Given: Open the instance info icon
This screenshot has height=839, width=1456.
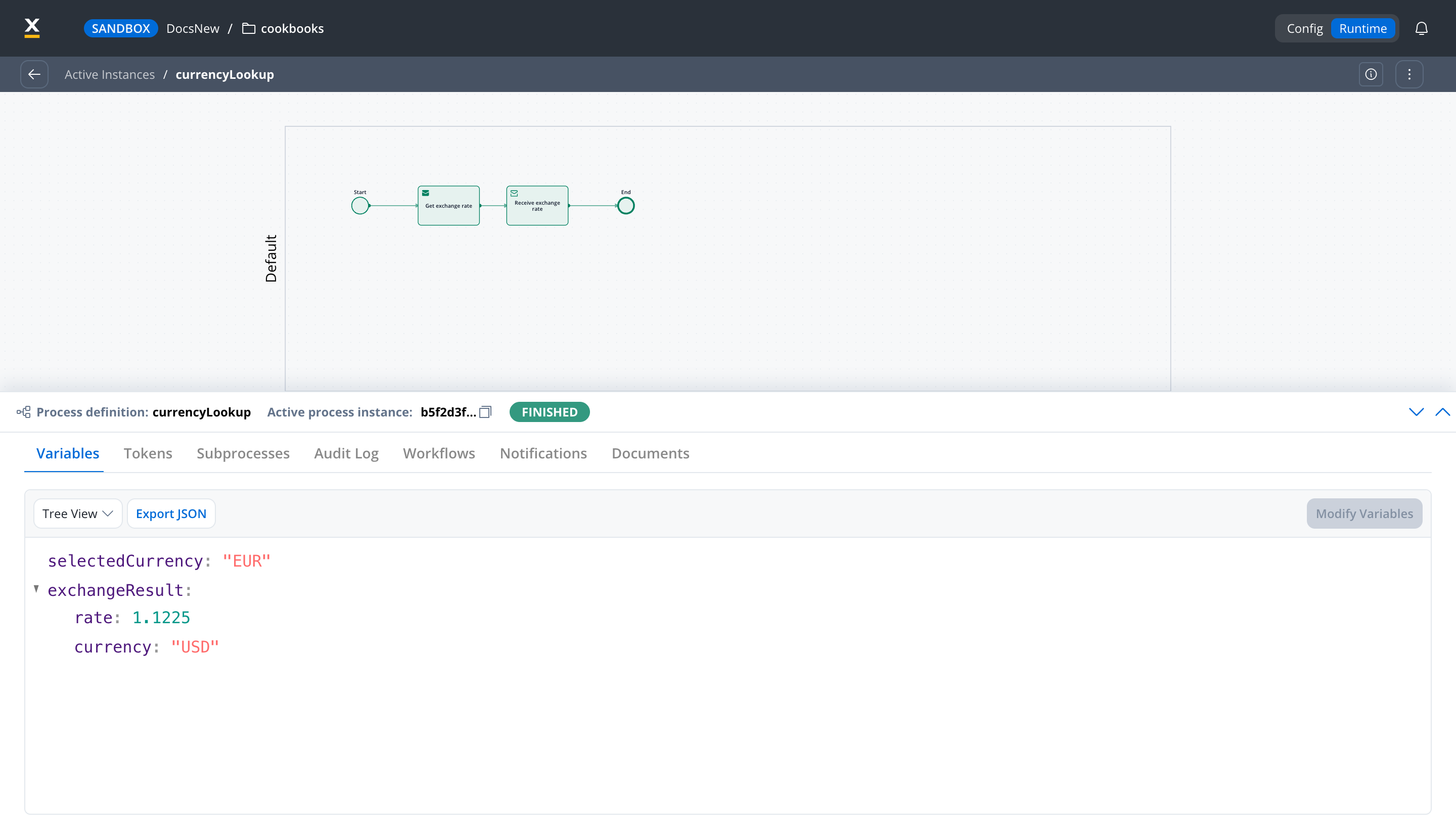Looking at the screenshot, I should click(x=1371, y=74).
